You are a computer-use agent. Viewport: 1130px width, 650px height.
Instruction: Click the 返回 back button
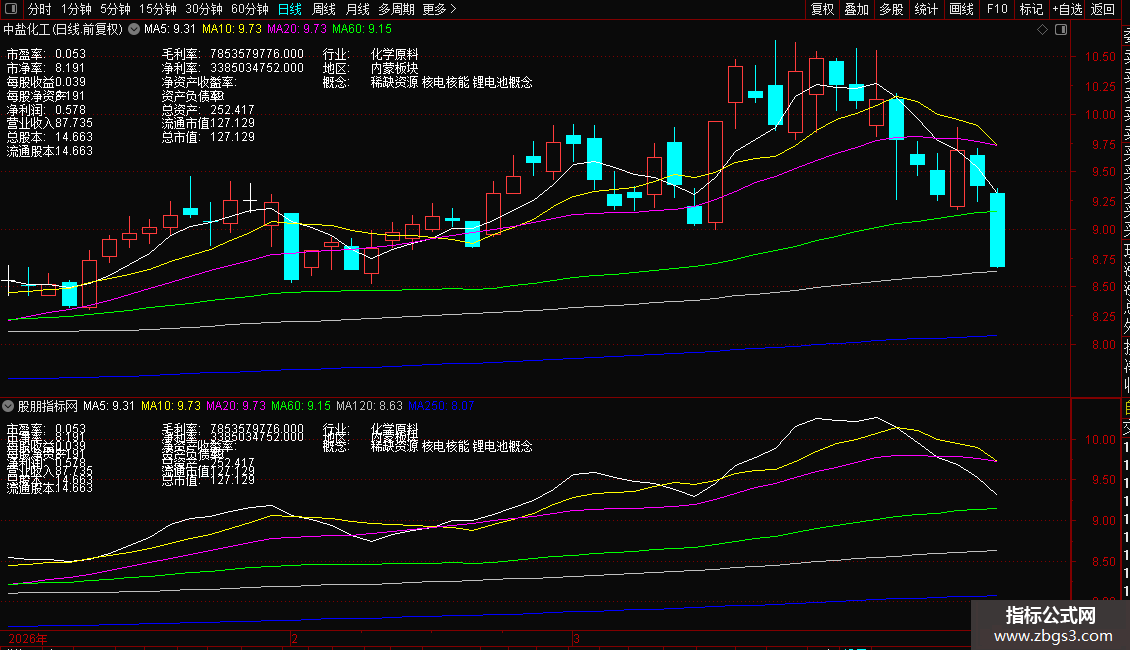click(x=1103, y=9)
